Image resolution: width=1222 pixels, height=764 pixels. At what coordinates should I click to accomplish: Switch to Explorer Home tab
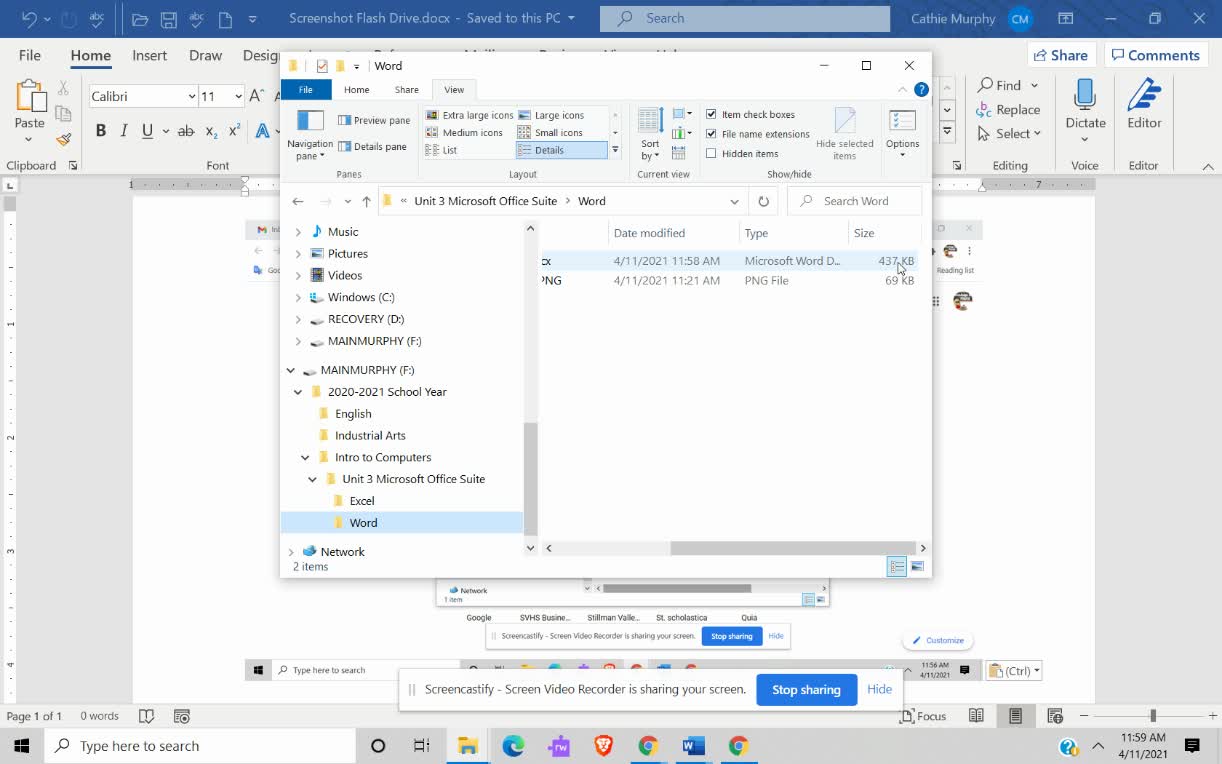point(356,90)
